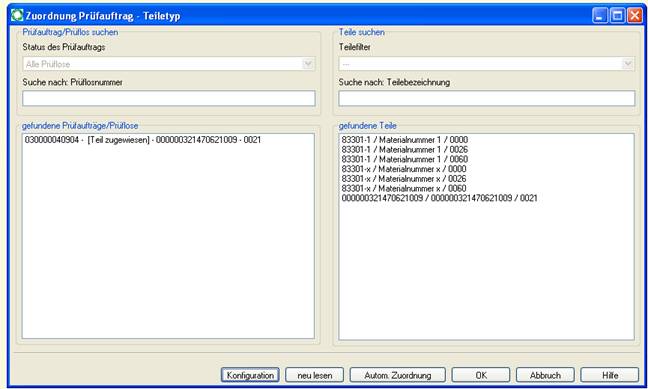The height and width of the screenshot is (389, 648).
Task: Open the Status des Prüfauftrags dropdown
Action: point(169,64)
